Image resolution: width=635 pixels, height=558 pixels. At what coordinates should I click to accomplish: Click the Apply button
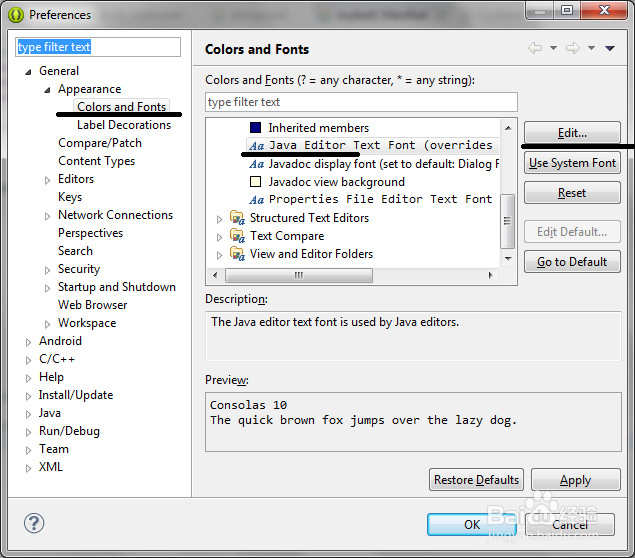tap(575, 479)
